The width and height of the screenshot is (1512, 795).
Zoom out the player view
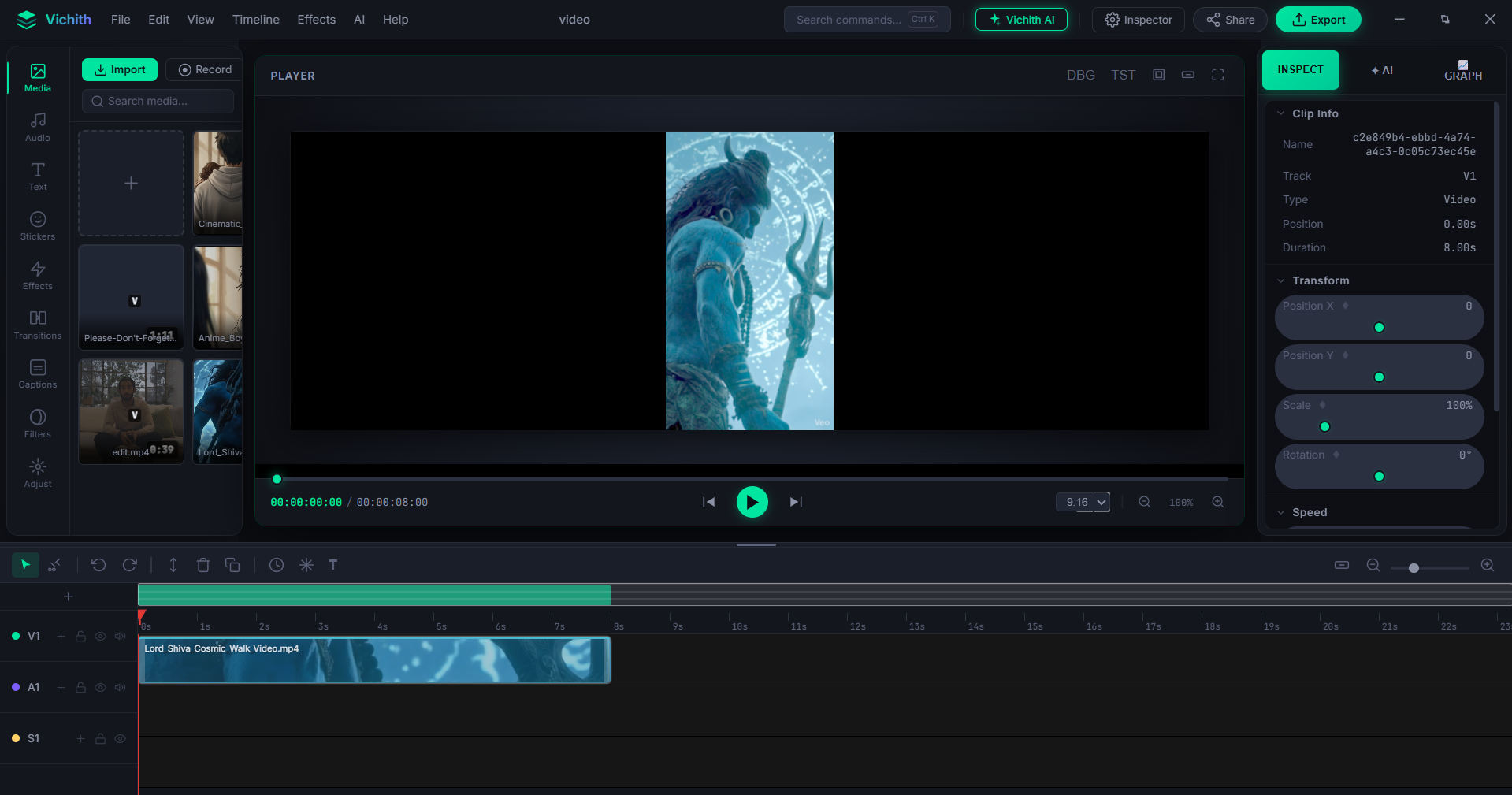click(1145, 502)
